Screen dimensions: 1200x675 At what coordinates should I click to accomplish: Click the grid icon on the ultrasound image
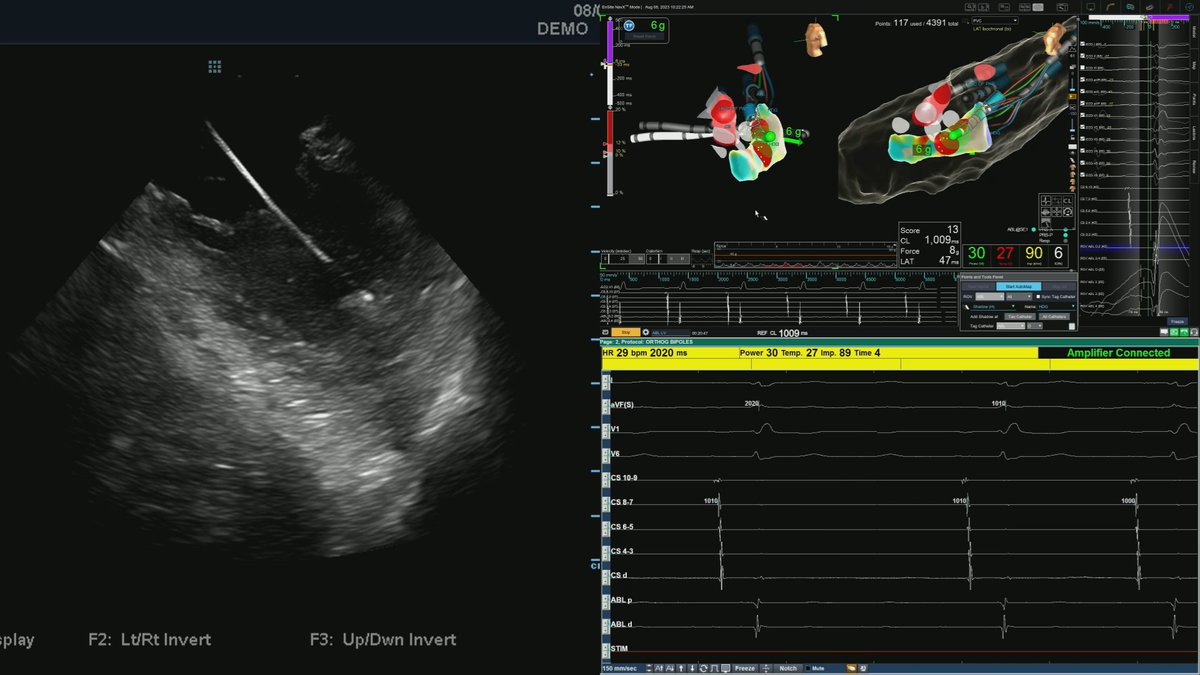coord(214,66)
